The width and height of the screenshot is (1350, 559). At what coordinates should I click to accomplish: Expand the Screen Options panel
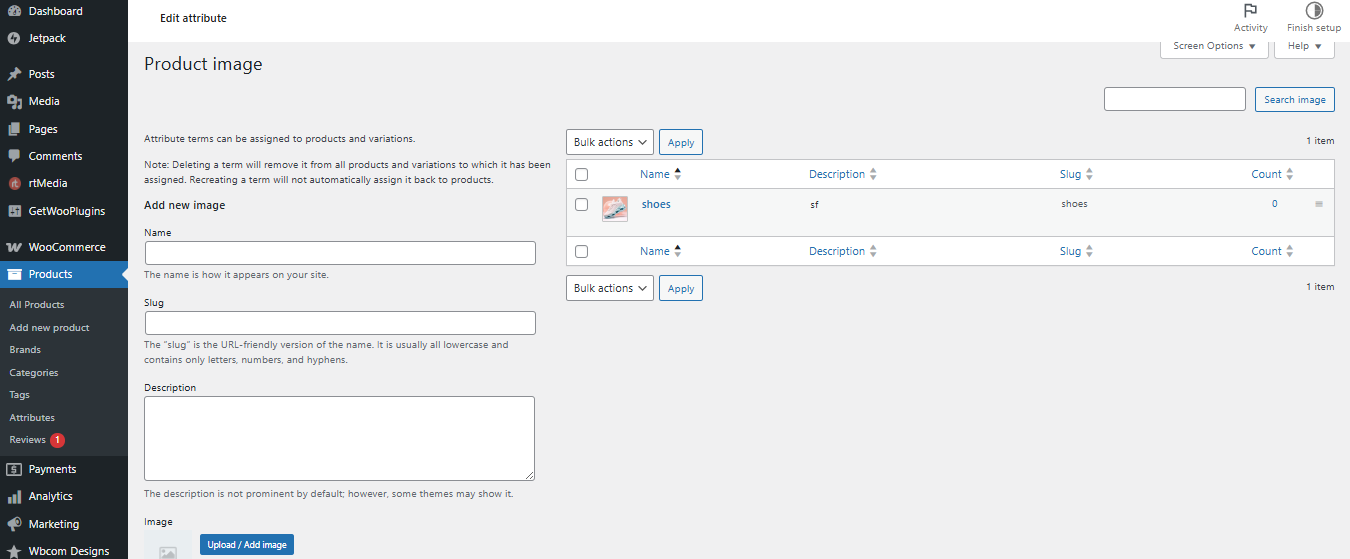click(1214, 46)
